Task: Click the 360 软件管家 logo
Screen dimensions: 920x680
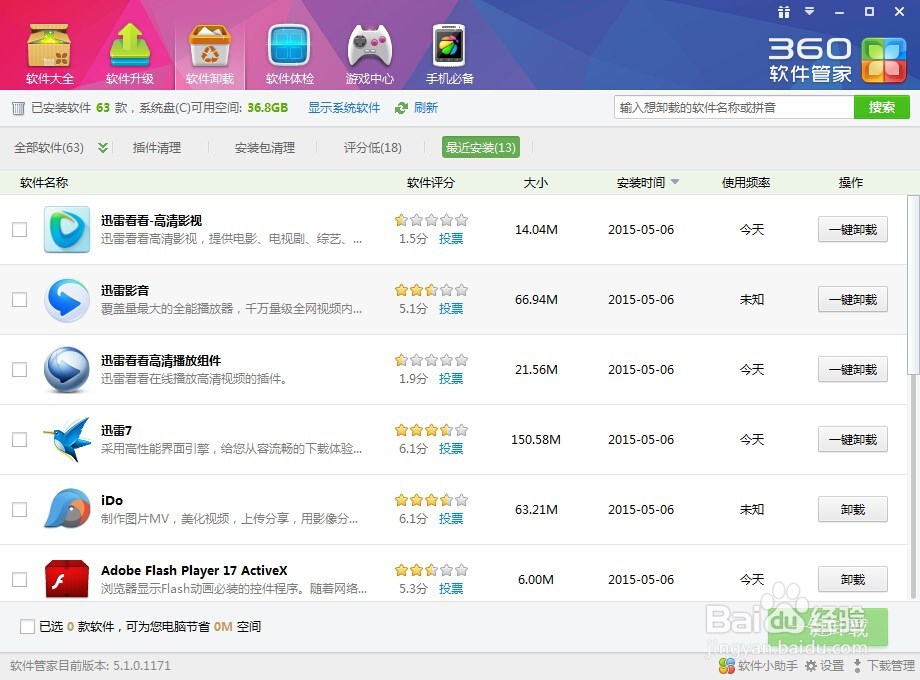Action: click(837, 60)
